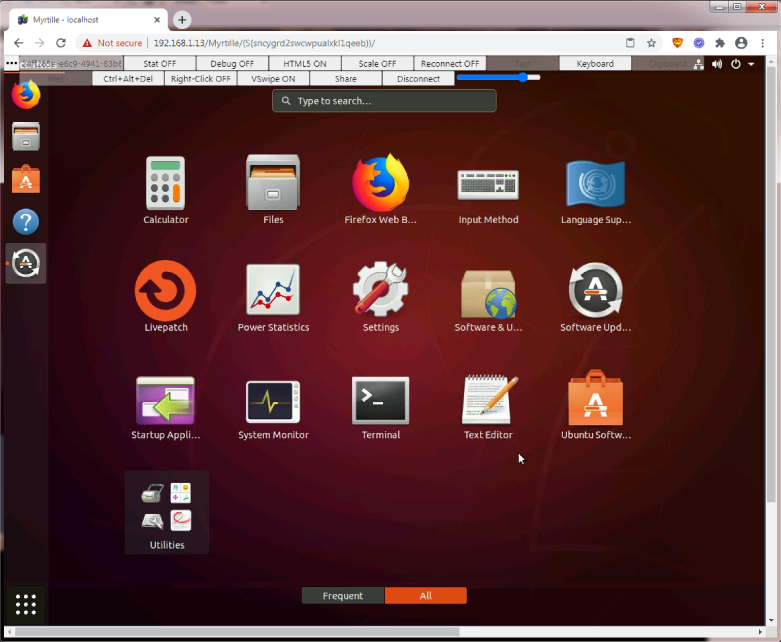Go back in browser history
781x642 pixels.
(x=18, y=43)
